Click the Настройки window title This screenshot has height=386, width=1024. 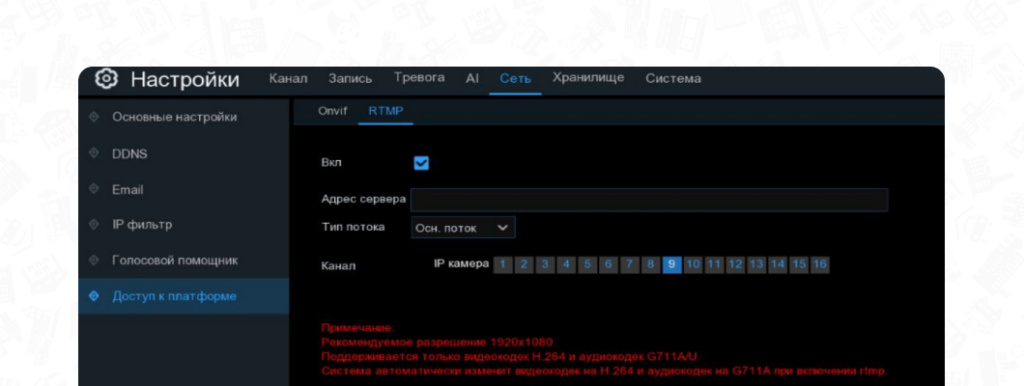tap(185, 80)
